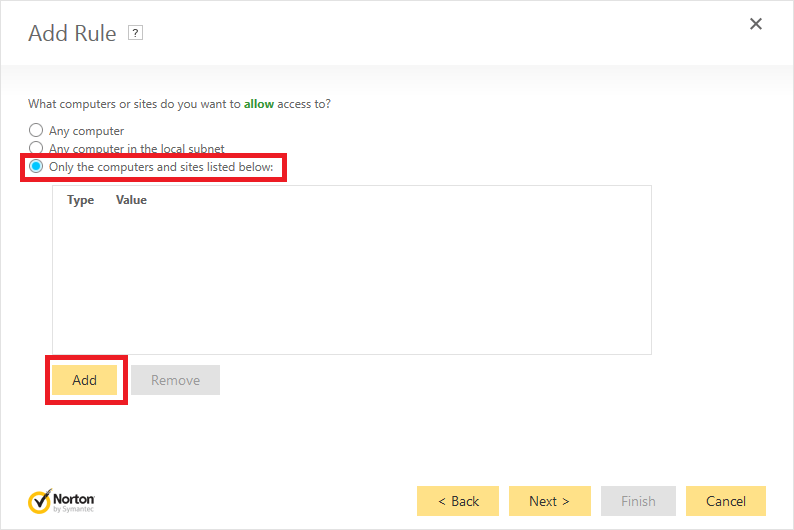Click the Norton checkmark logo

point(40,501)
